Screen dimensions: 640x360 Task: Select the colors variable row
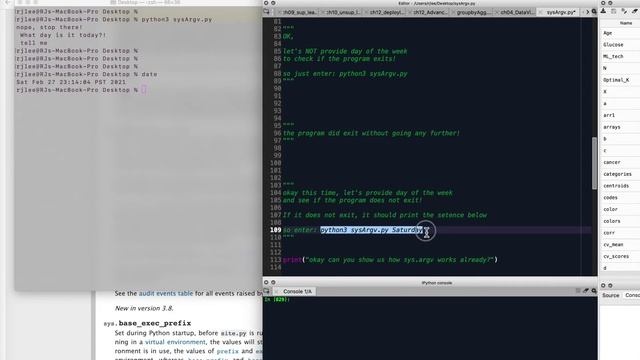(620, 221)
